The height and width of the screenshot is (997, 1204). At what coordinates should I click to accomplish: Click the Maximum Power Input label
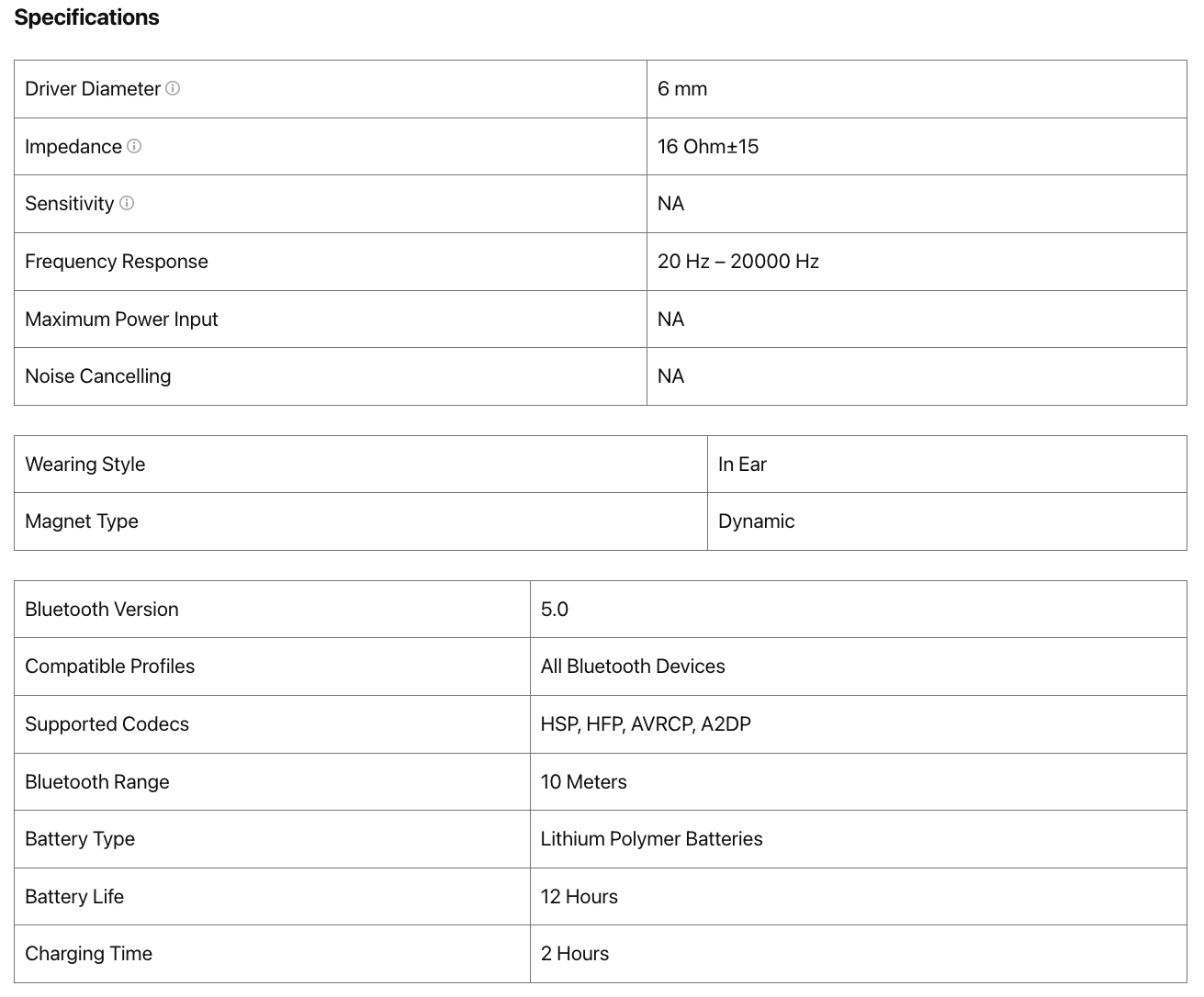point(121,319)
